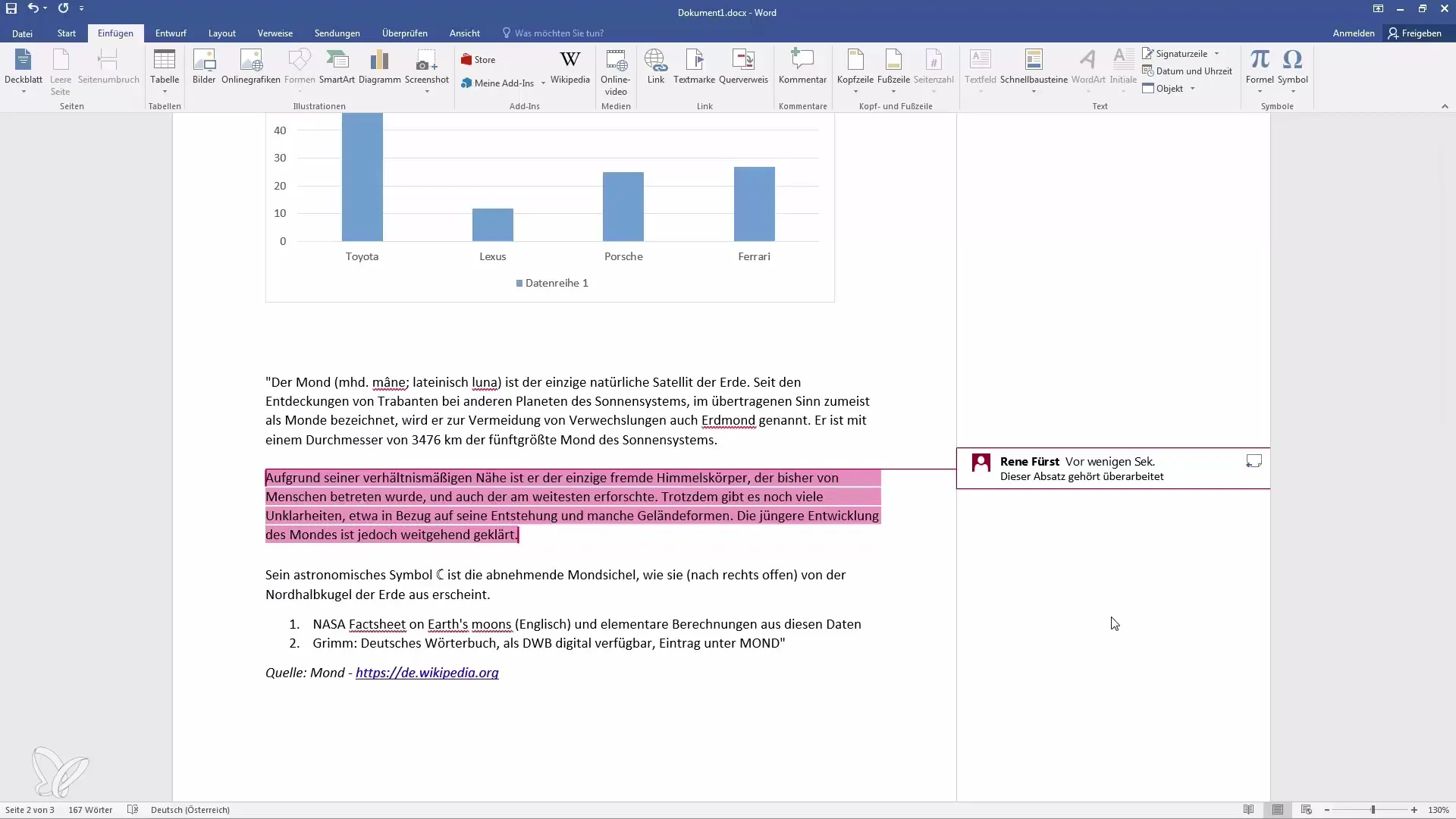
Task: Click 'Deutsch (Österreich)' language indicator
Action: tap(190, 810)
